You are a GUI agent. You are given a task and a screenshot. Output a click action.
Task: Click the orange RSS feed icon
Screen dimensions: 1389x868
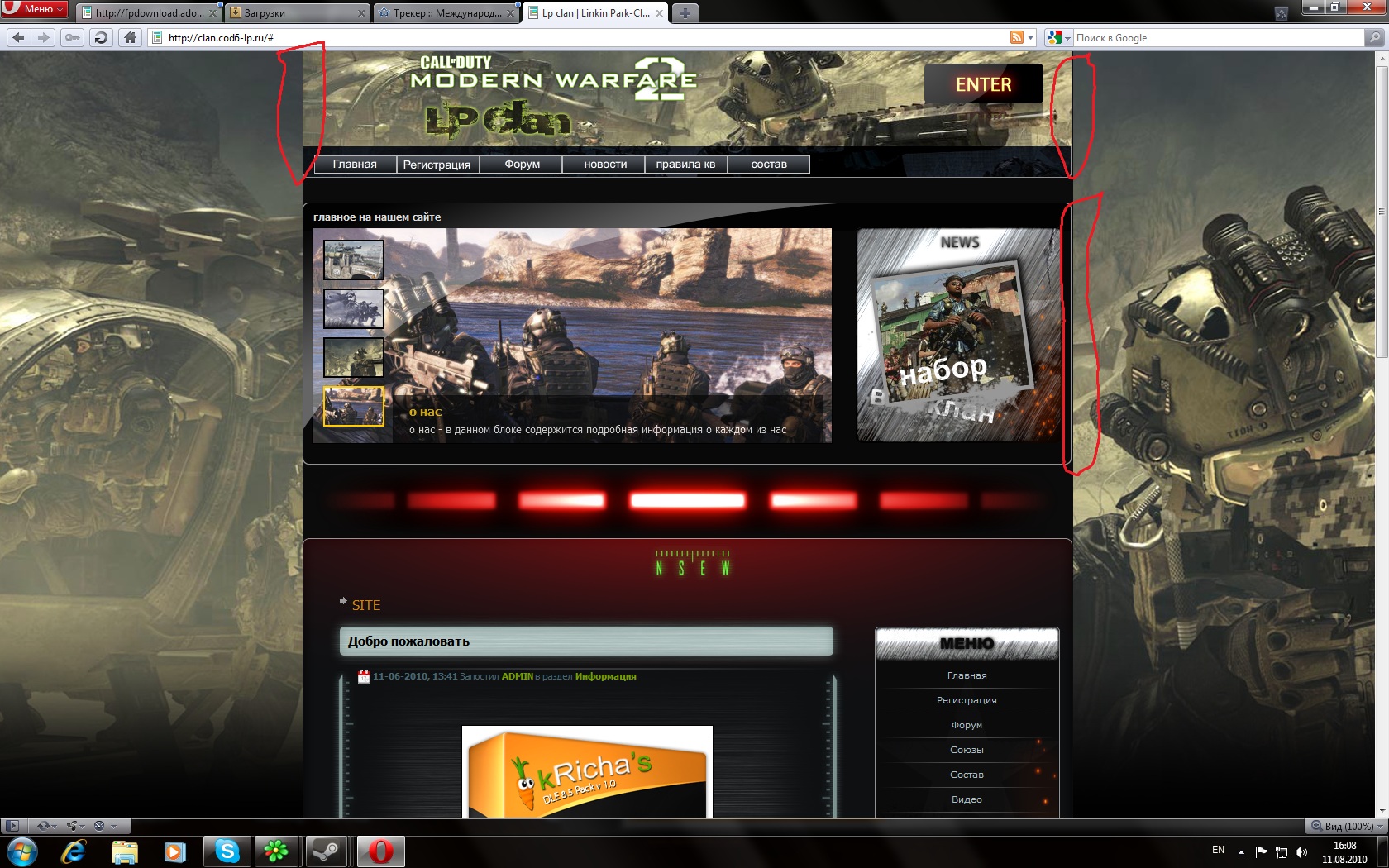(x=1017, y=37)
